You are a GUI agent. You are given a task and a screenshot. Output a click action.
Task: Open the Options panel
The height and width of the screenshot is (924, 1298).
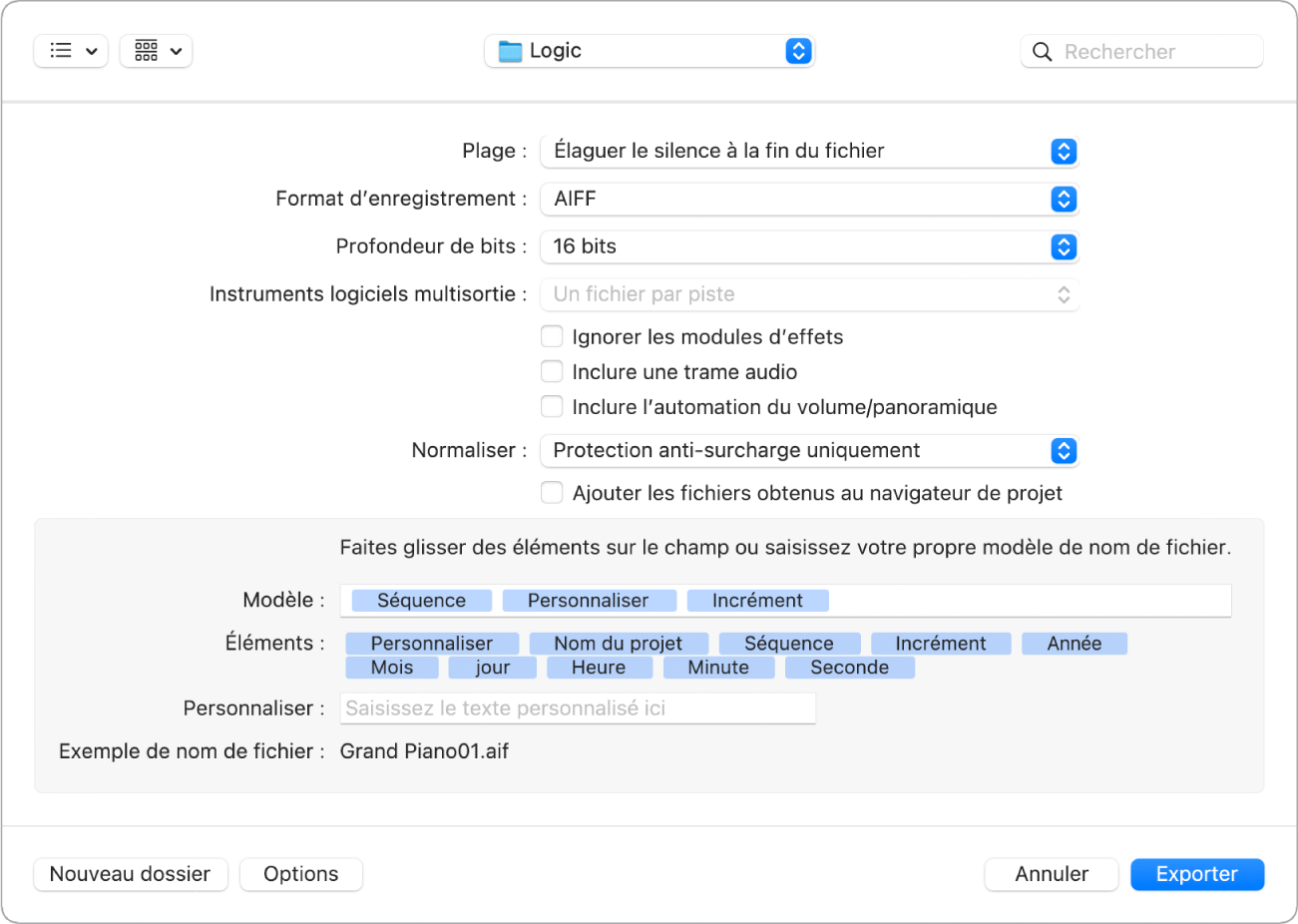pos(300,874)
